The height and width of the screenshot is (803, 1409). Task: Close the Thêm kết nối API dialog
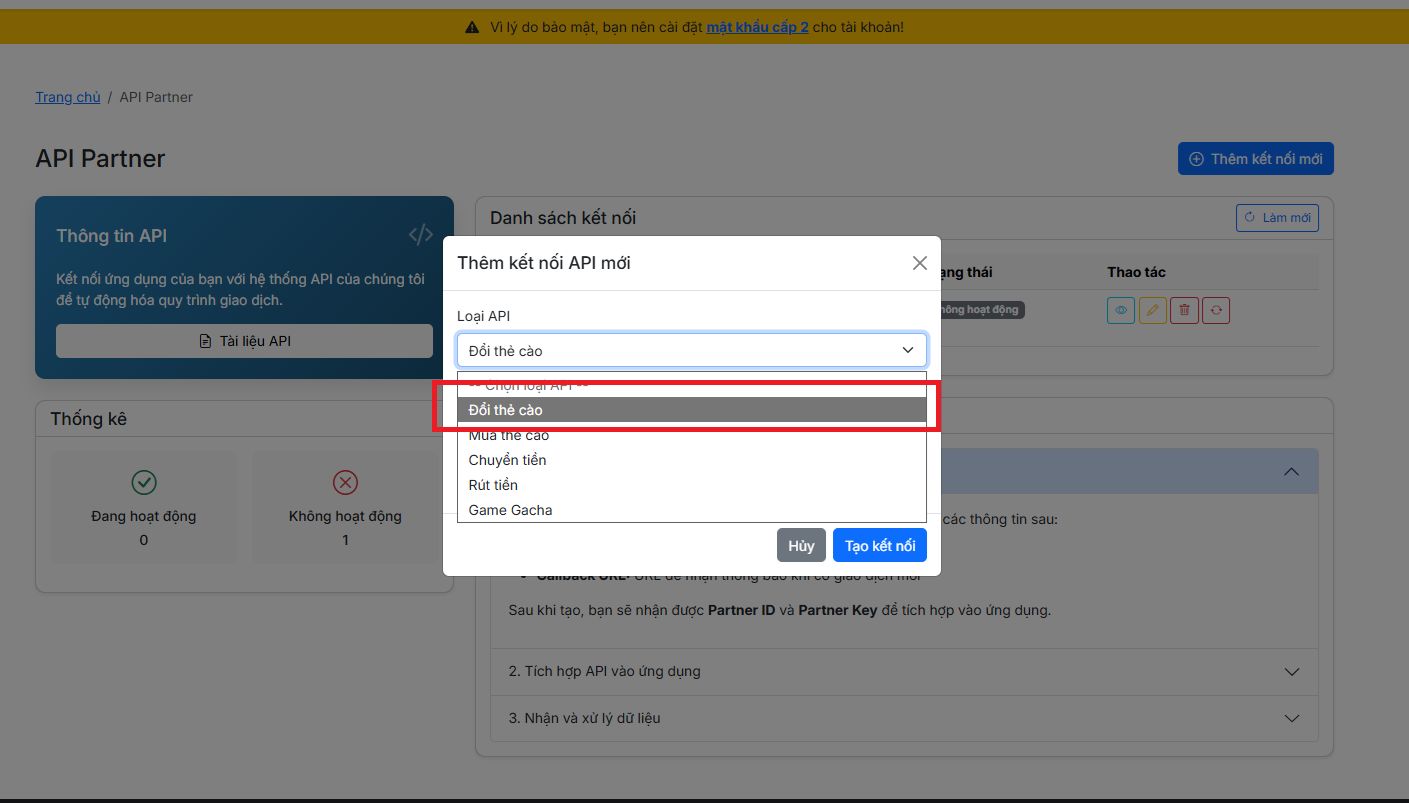coord(919,263)
